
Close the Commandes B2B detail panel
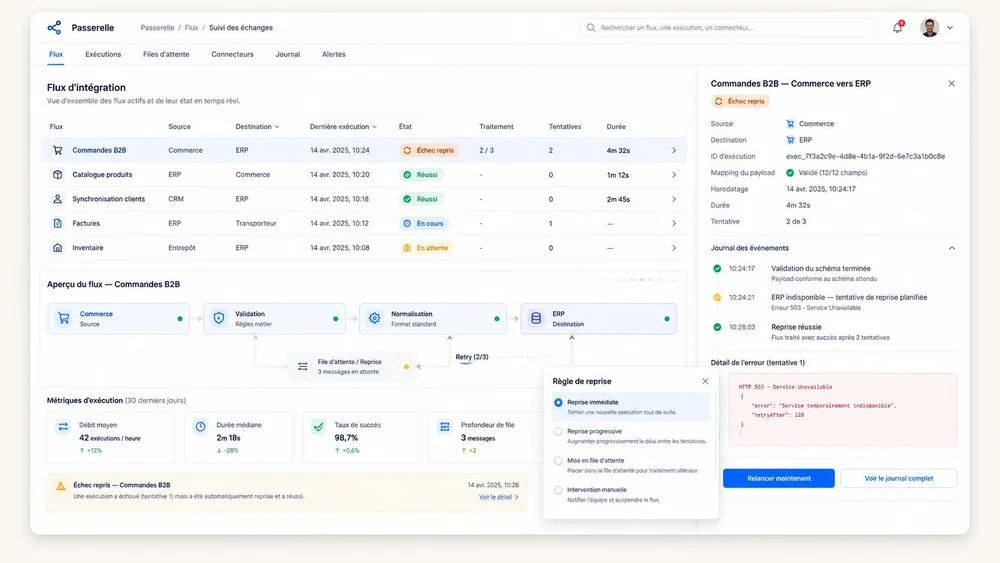click(951, 84)
